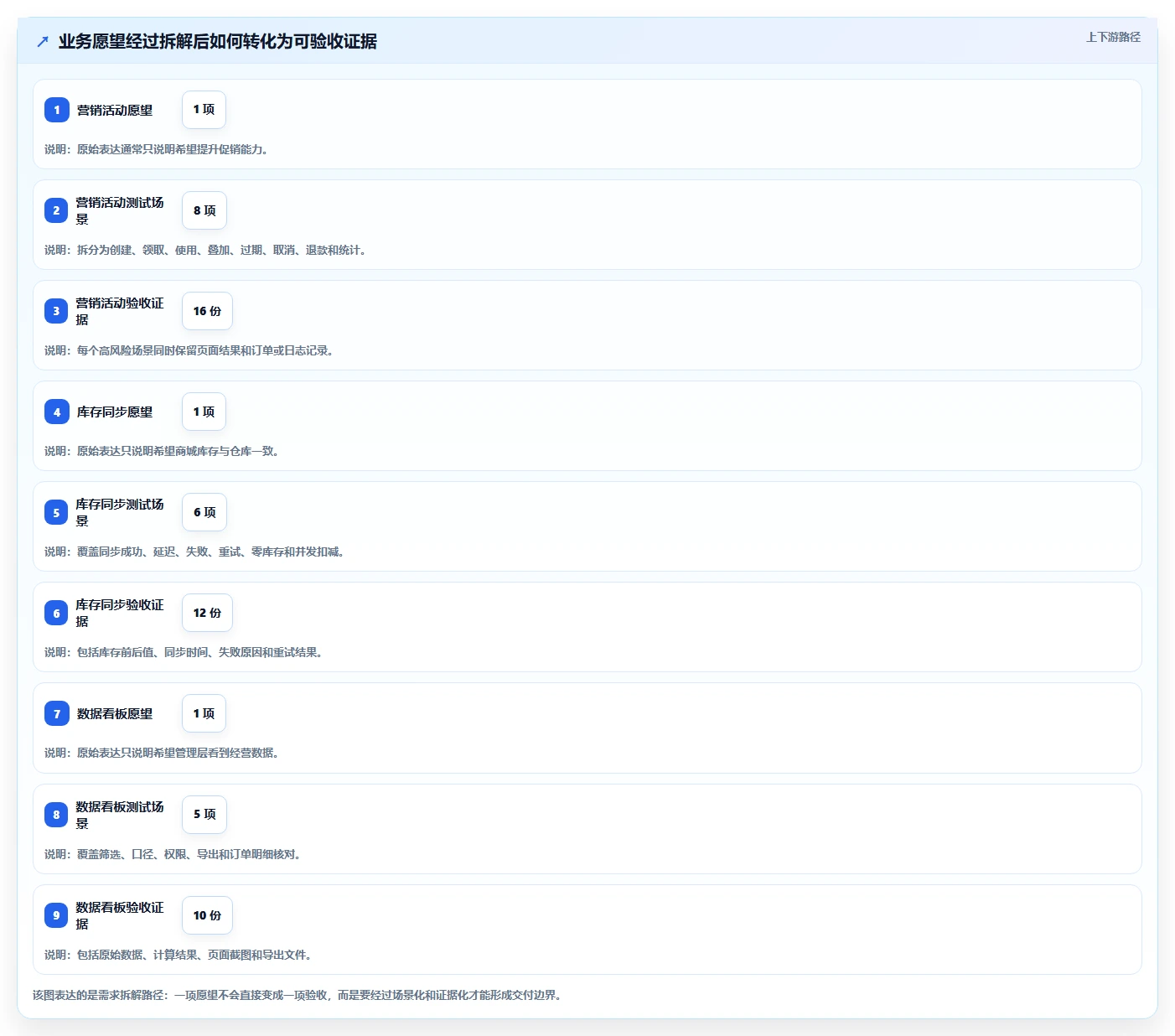Click the 库存同步愿望 card title

(115, 412)
